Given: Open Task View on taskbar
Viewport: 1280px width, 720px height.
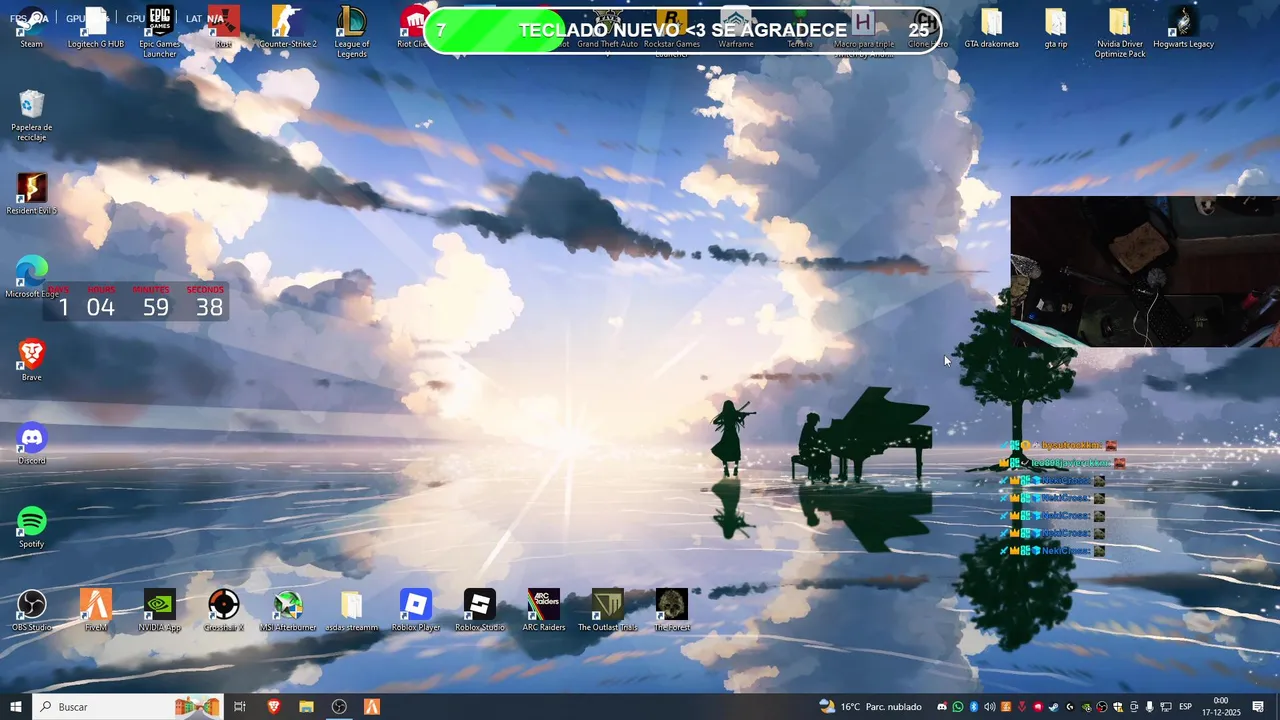Looking at the screenshot, I should tap(240, 707).
